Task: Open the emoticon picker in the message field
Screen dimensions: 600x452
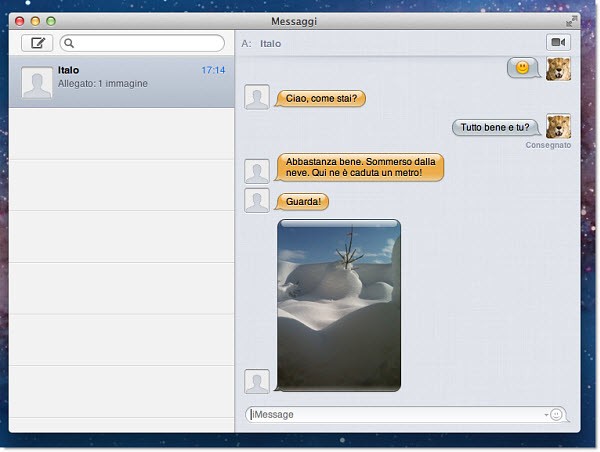Action: (x=556, y=414)
